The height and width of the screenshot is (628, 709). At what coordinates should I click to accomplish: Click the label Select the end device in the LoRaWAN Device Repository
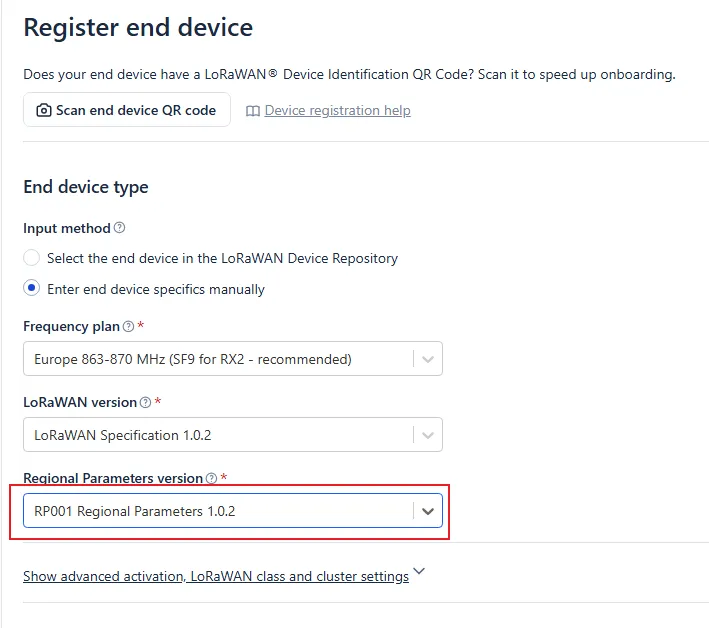click(x=222, y=258)
